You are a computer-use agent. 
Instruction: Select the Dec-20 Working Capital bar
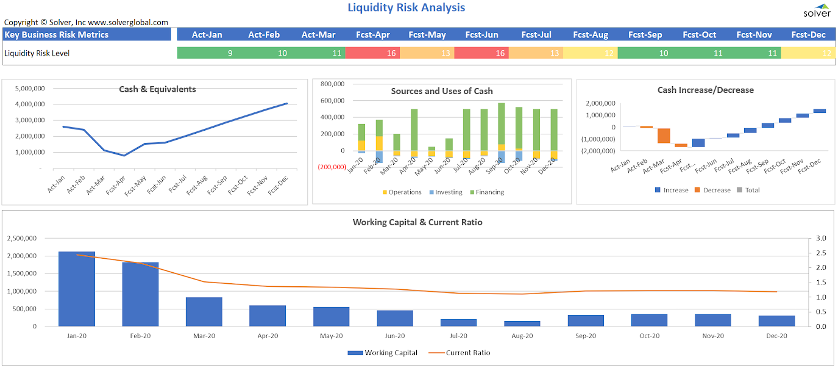777,321
